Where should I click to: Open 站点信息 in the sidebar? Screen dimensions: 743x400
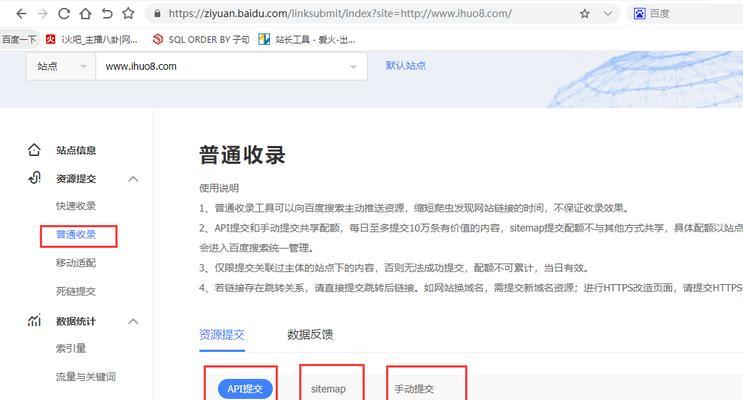tap(76, 150)
